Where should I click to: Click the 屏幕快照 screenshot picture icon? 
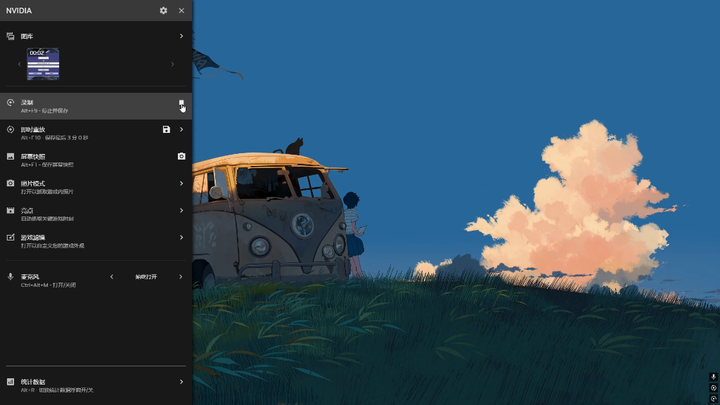(x=11, y=157)
